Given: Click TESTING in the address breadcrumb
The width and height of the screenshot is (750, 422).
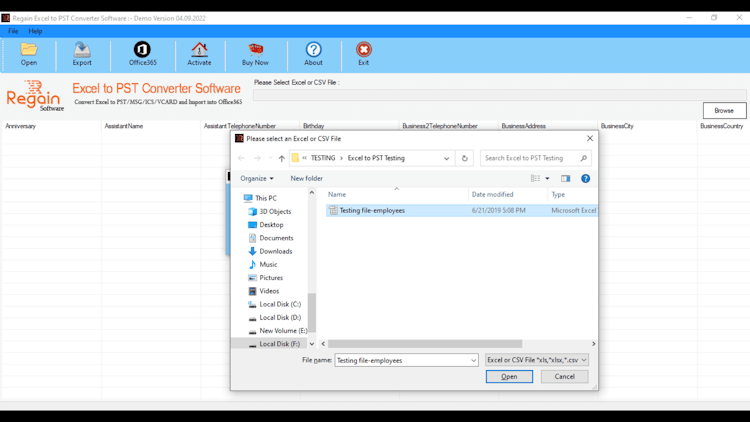Looking at the screenshot, I should click(323, 158).
